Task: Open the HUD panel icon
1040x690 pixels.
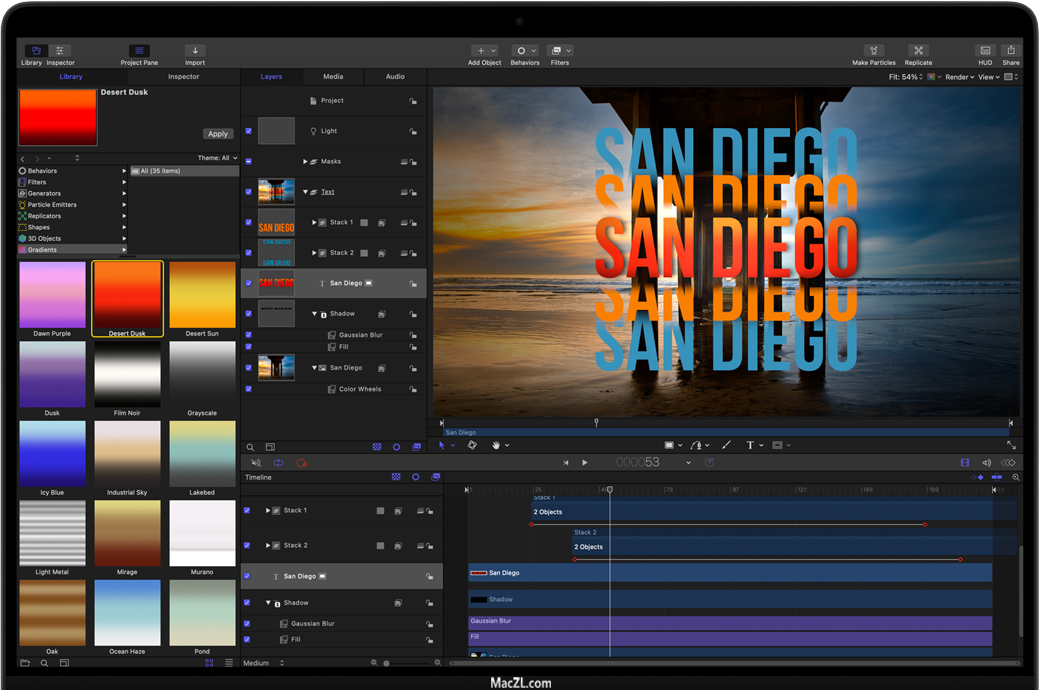Action: [x=985, y=51]
